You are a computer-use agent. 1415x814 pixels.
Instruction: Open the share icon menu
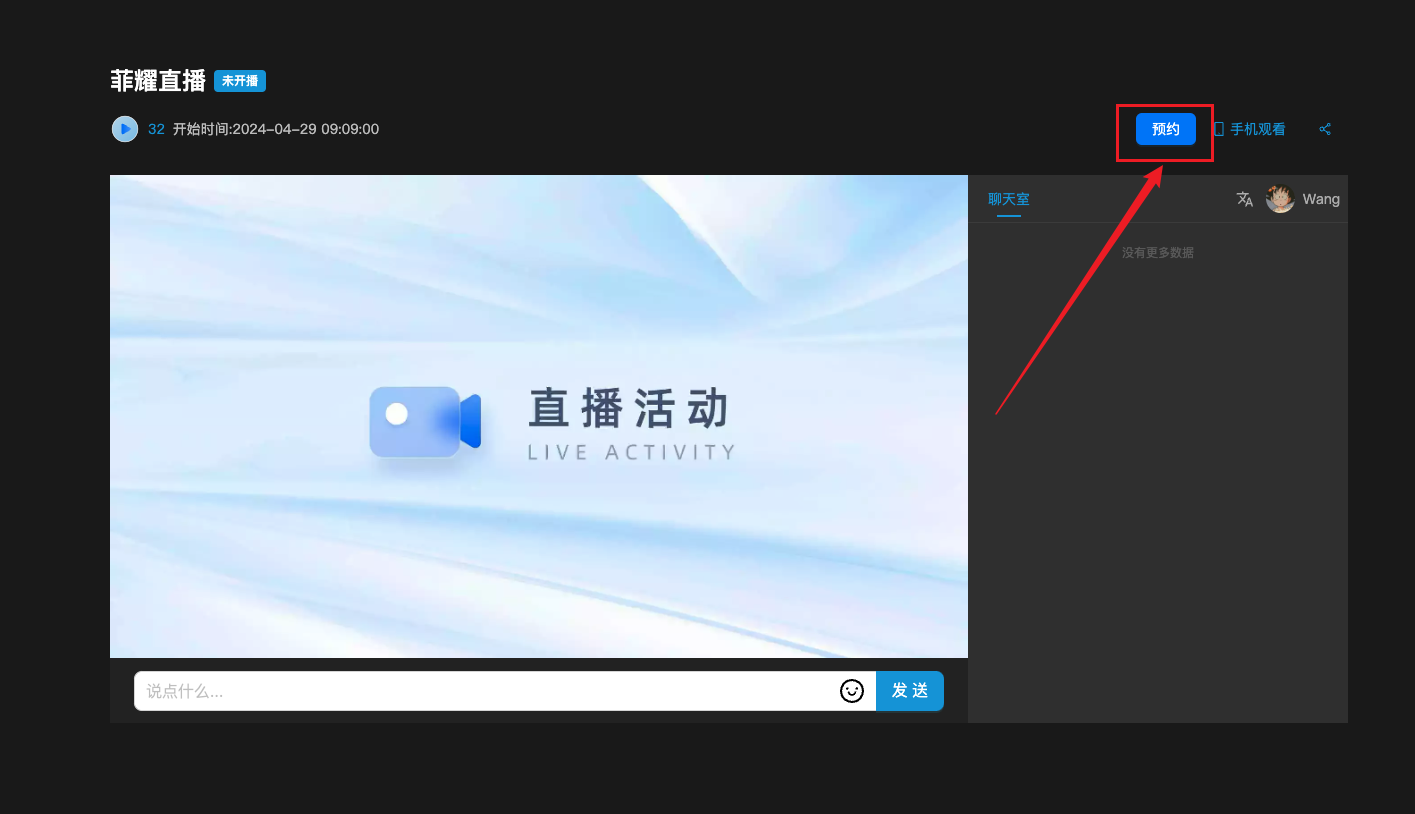[1325, 129]
